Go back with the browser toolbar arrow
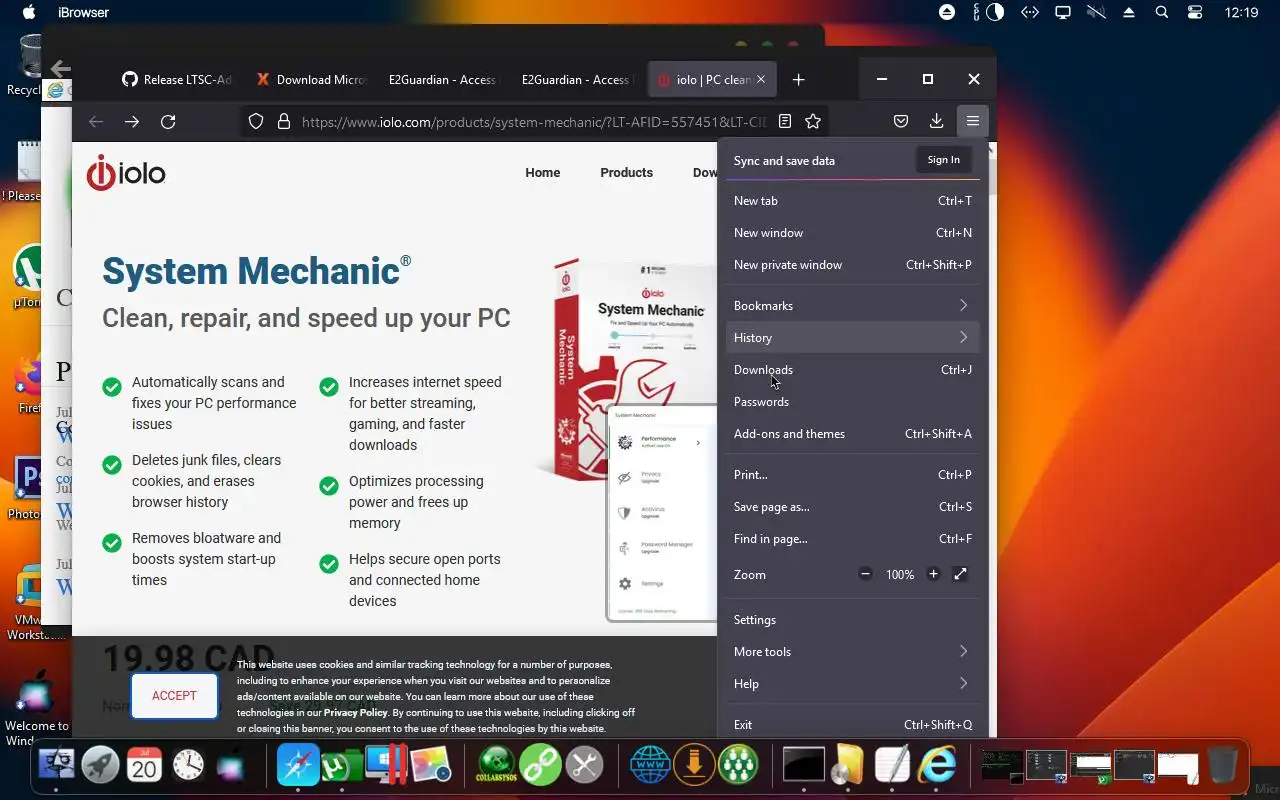Screen dimensions: 1280x800 (96, 121)
